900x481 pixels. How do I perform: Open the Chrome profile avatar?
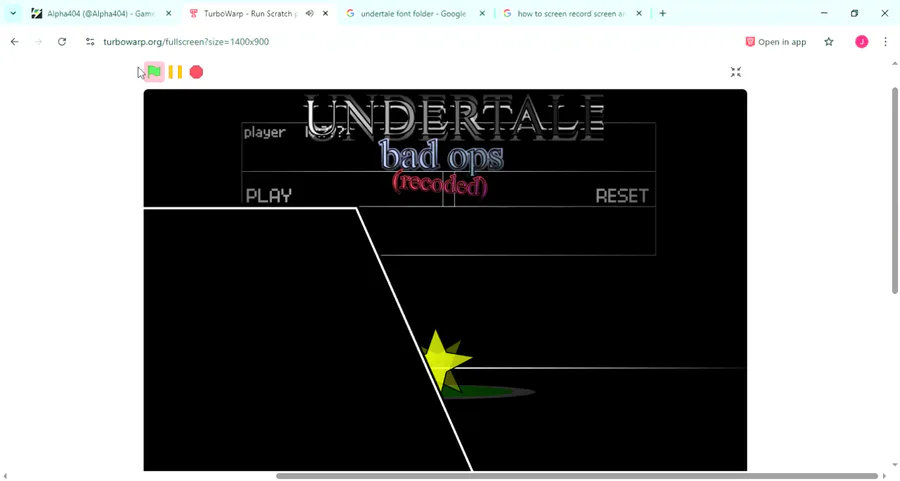click(862, 41)
